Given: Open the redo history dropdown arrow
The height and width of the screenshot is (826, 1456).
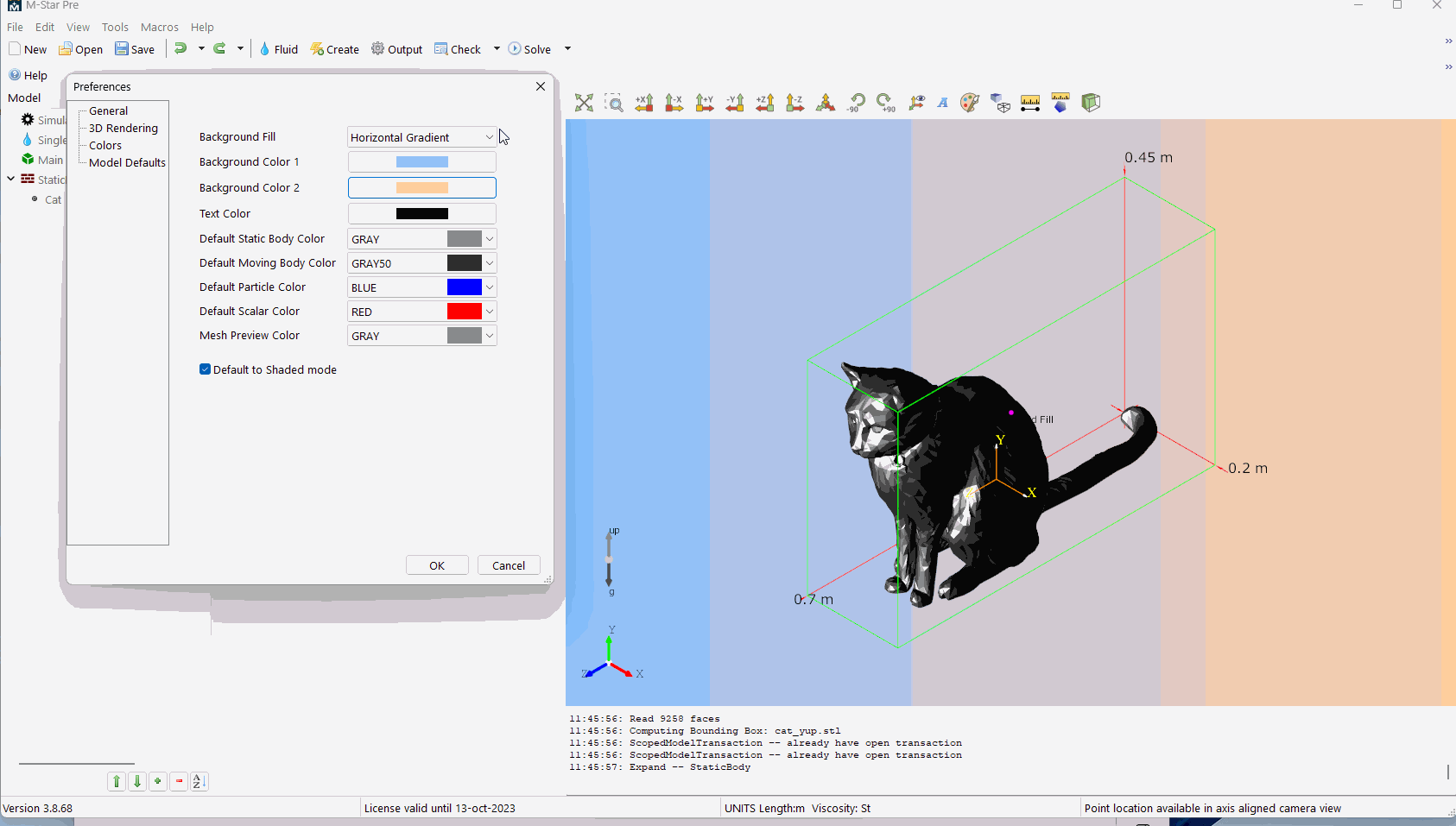Looking at the screenshot, I should click(x=240, y=48).
